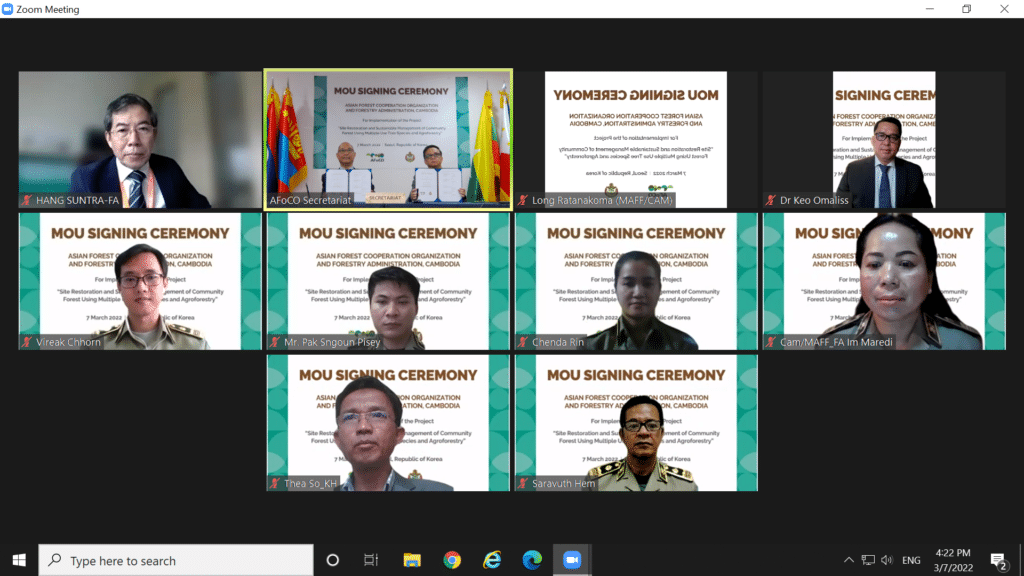Launch Internet Explorer from the taskbar

(x=492, y=560)
